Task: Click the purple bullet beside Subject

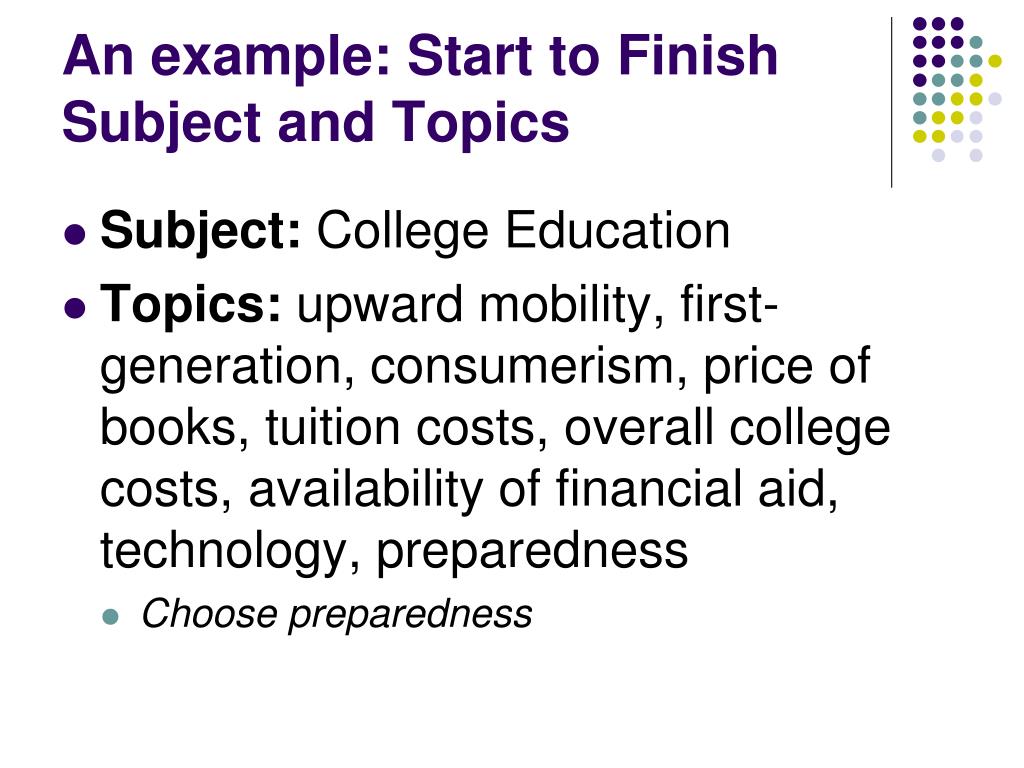Action: pyautogui.click(x=76, y=233)
